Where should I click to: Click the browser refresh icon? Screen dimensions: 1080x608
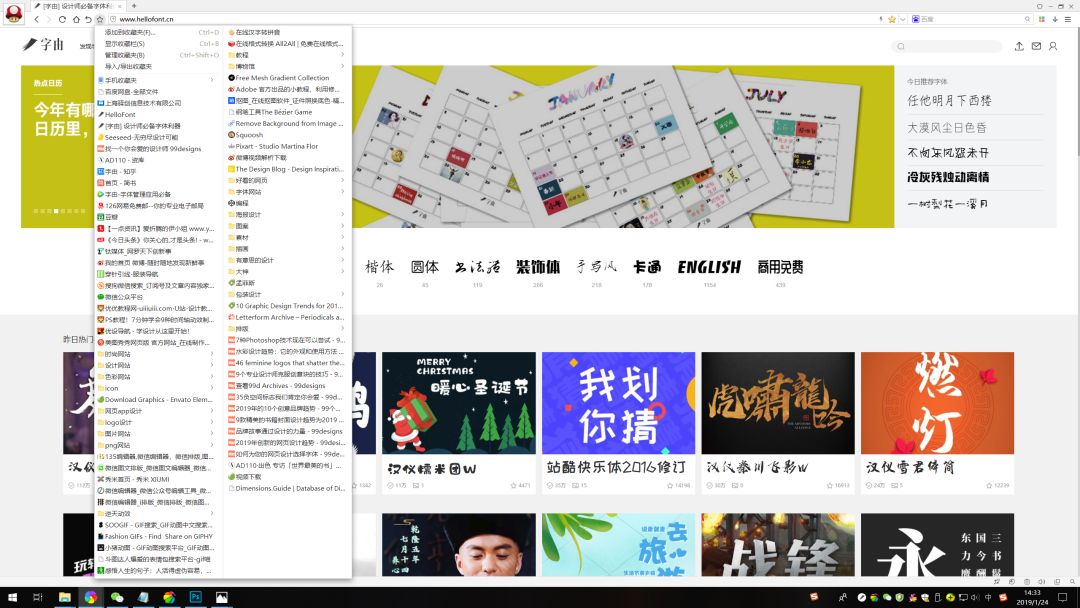click(x=62, y=19)
